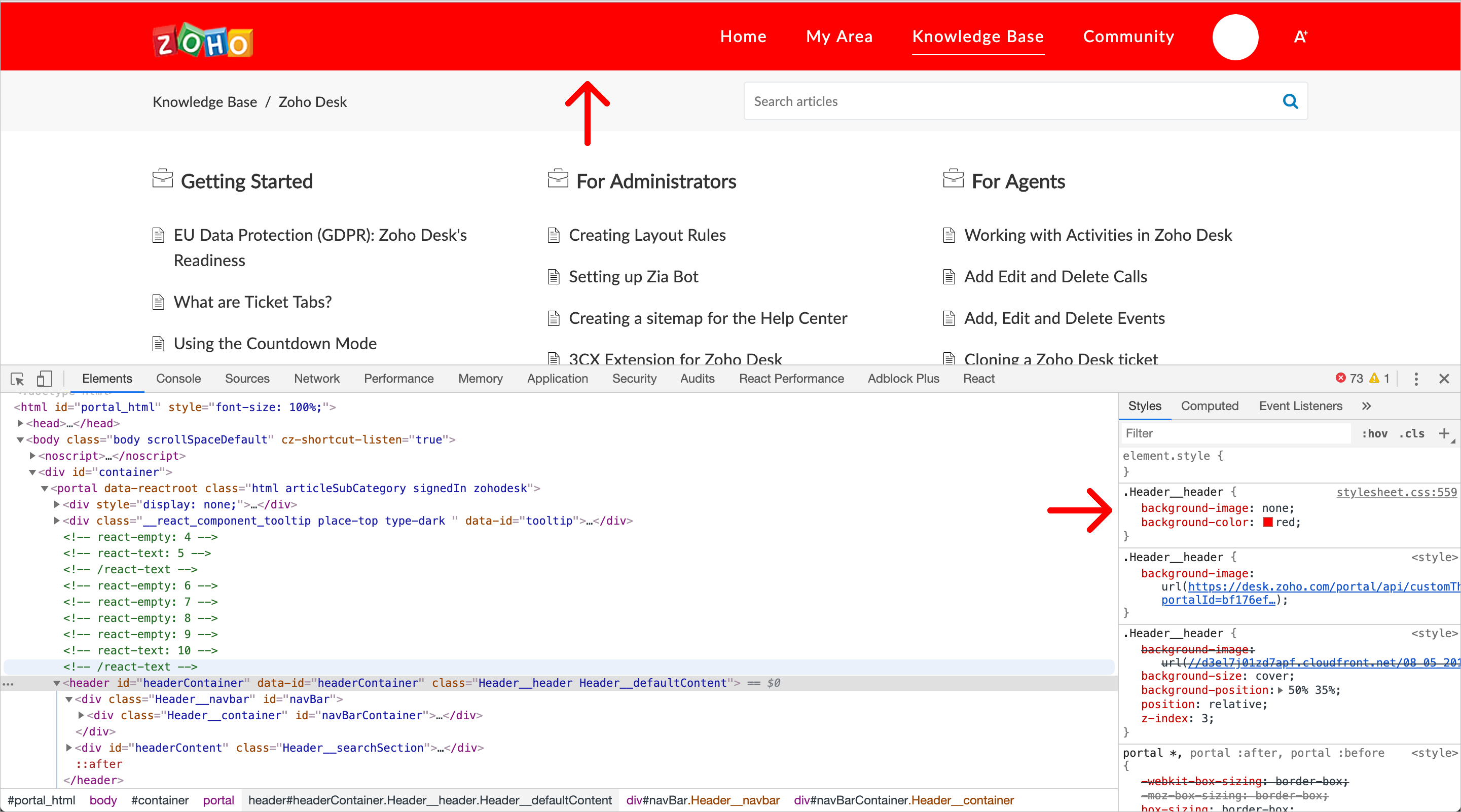Click the white user avatar circle
The width and height of the screenshot is (1461, 812).
[1235, 37]
